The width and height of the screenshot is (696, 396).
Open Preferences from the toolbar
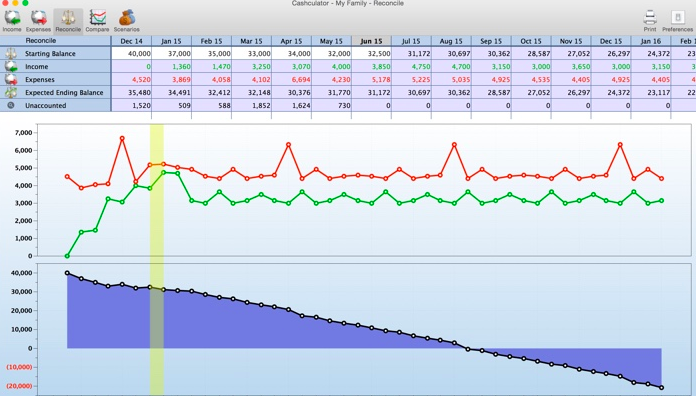(x=677, y=21)
